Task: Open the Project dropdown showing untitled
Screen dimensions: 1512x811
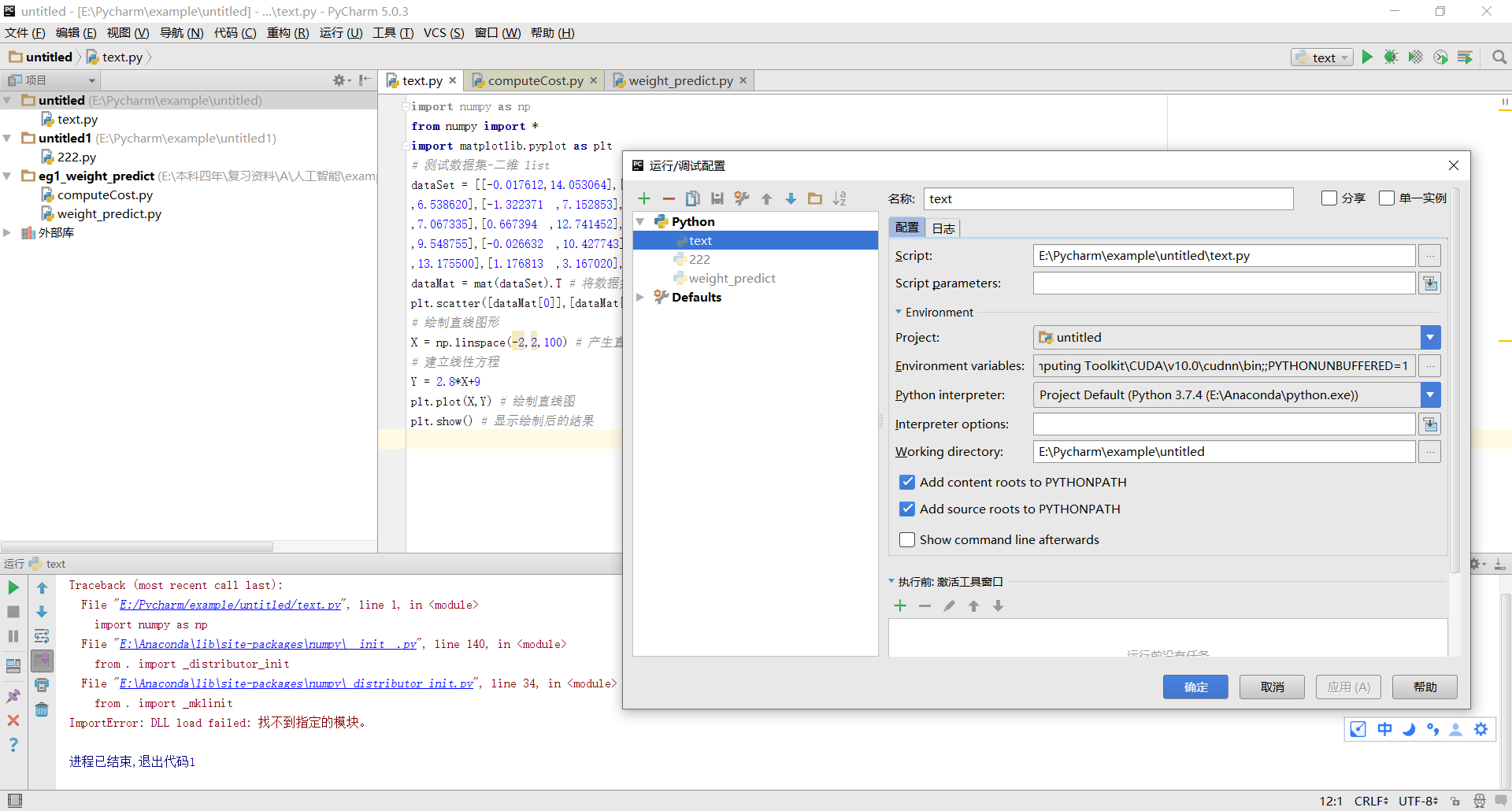Action: point(1431,338)
